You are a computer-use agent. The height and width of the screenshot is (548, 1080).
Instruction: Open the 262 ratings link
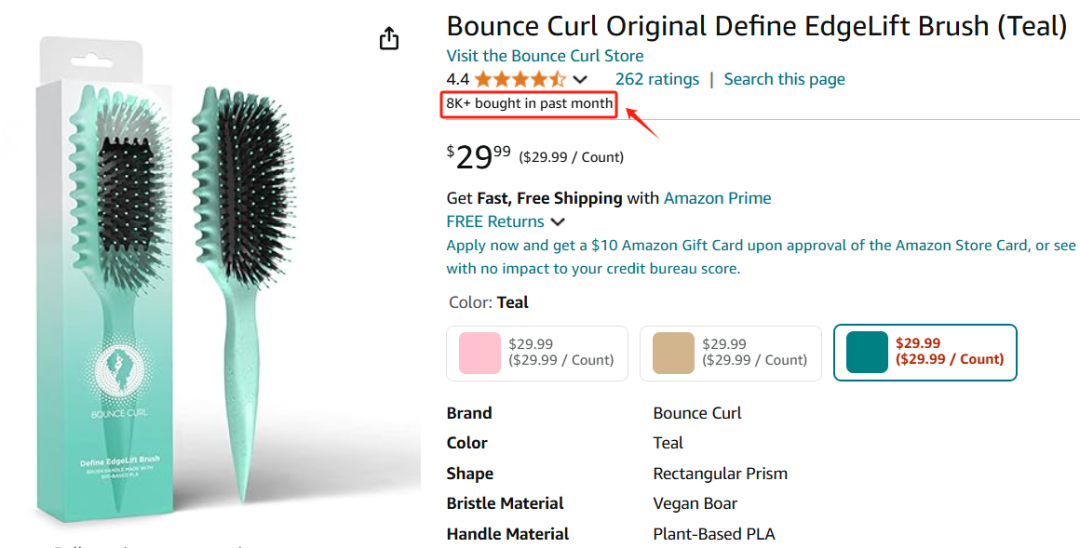(657, 79)
